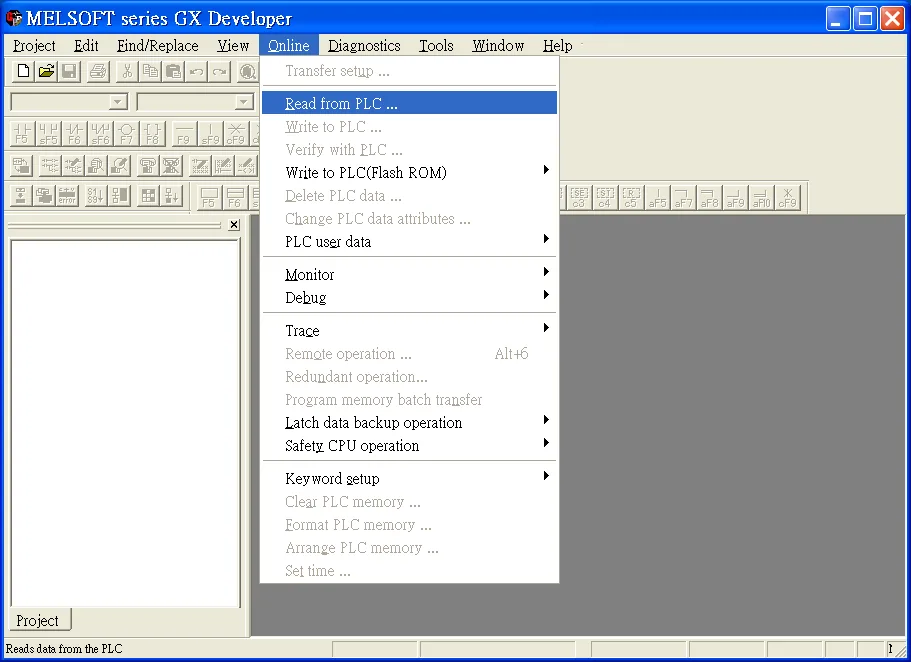Click the SE c3 toolbar icon
This screenshot has height=662, width=911.
tap(578, 198)
